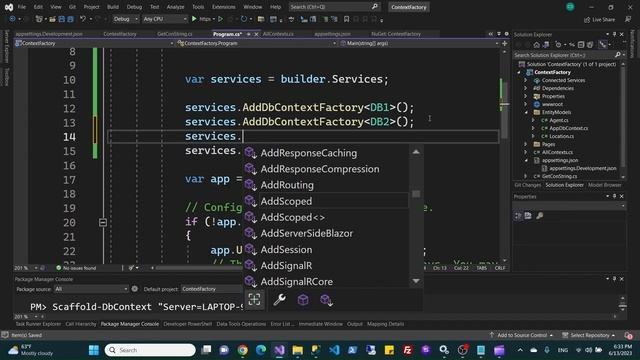This screenshot has width=640, height=360.
Task: Toggle the extension methods filter cube with arrow
Action: pos(327,300)
